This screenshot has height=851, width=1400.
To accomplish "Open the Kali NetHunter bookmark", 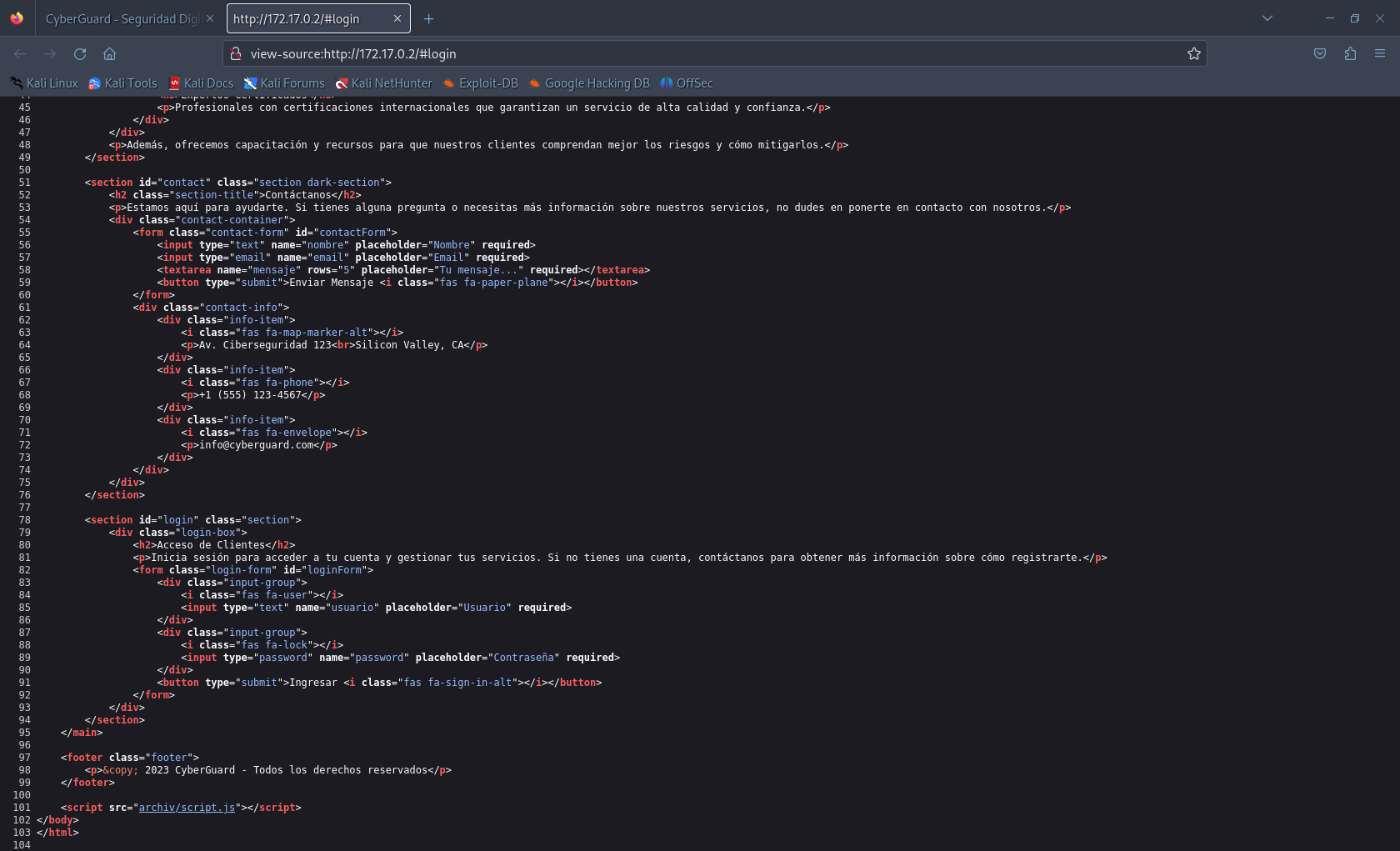I will tap(383, 83).
